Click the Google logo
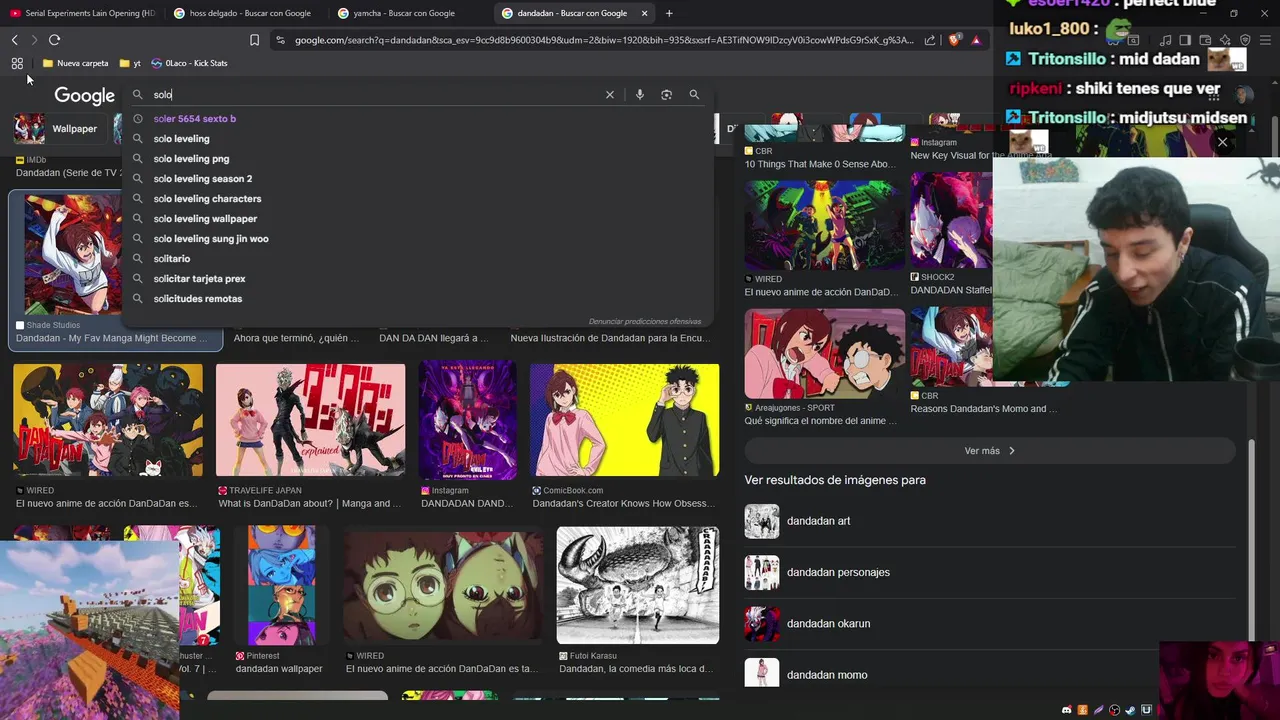This screenshot has width=1280, height=720. 84,95
